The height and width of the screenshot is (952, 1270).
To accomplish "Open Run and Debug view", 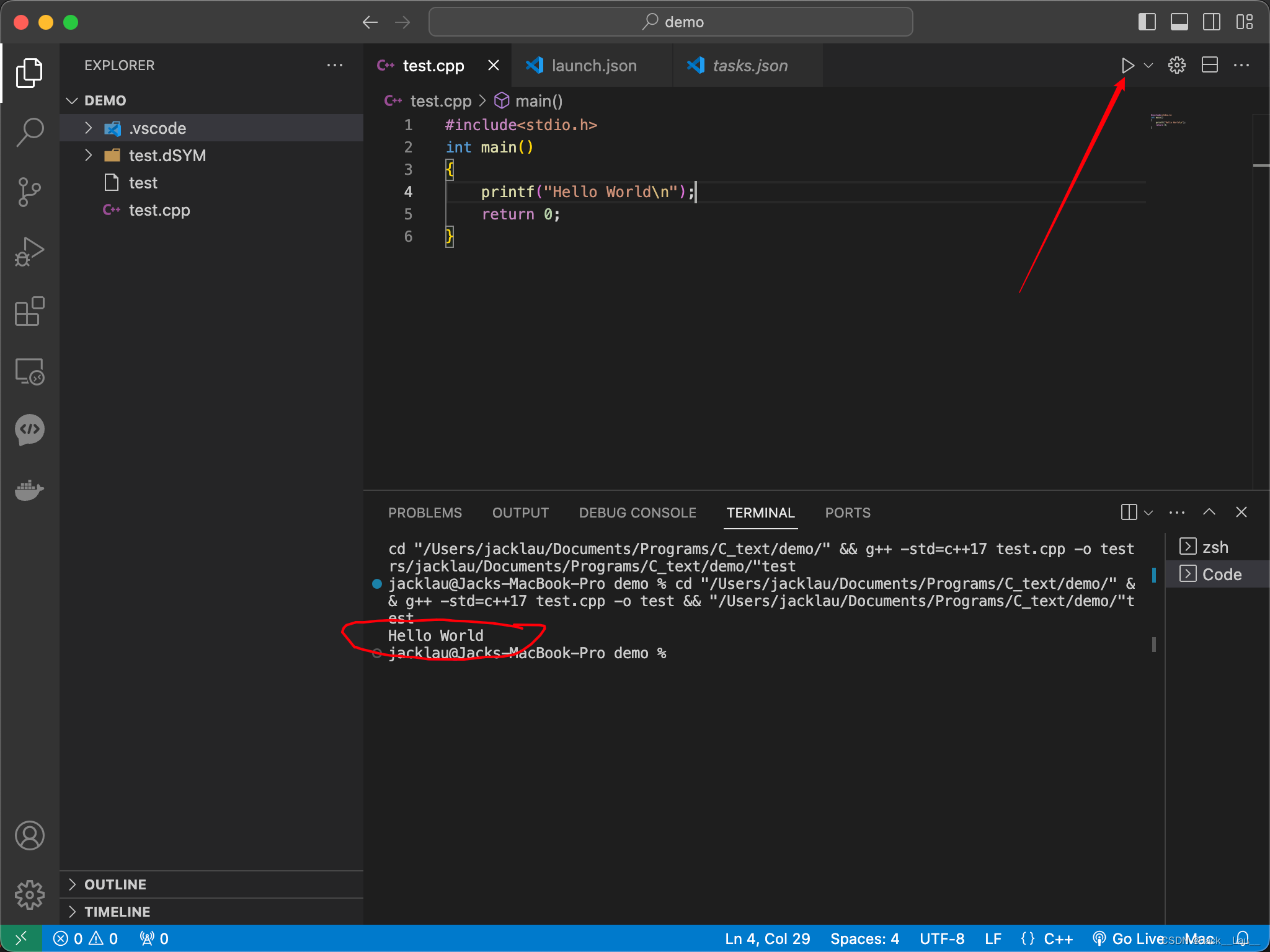I will 29,252.
